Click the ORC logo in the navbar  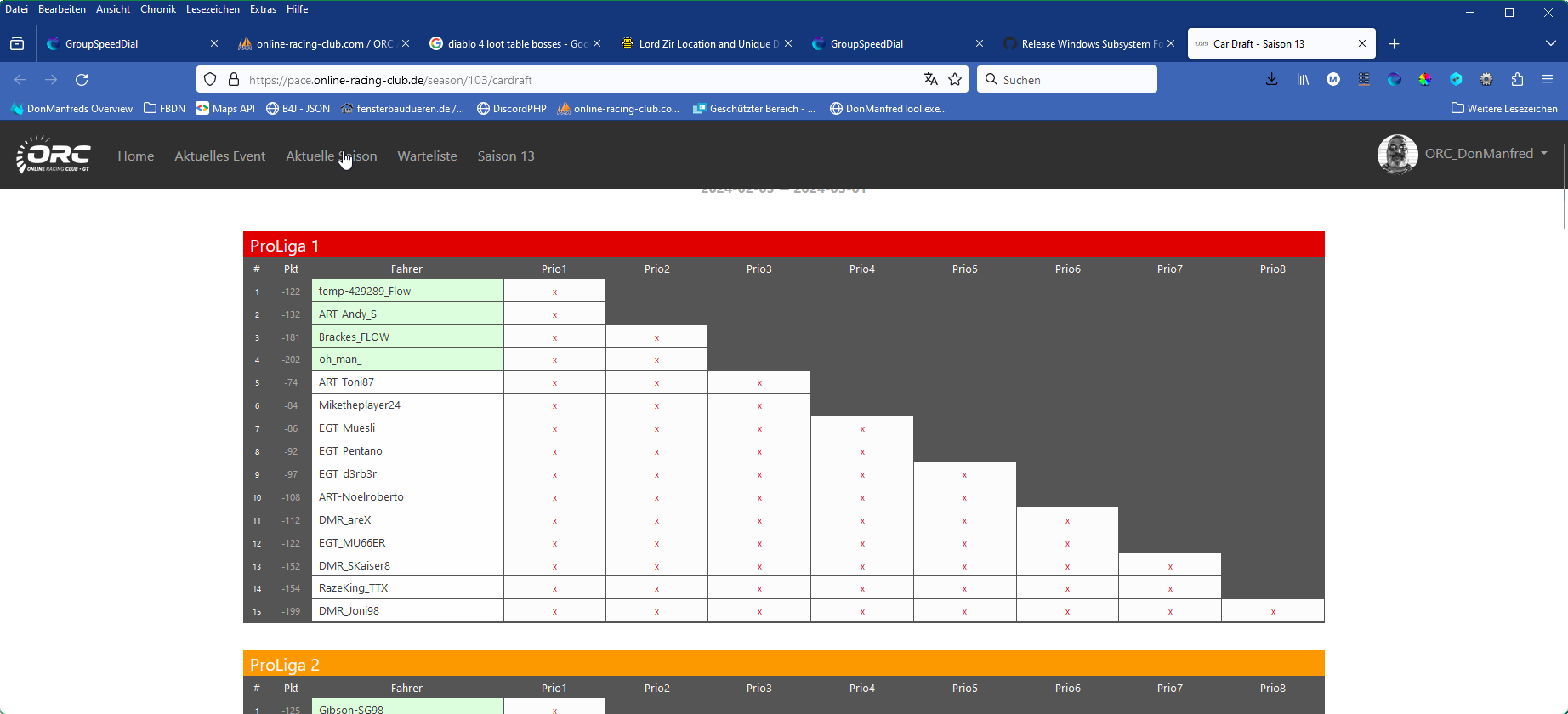pos(53,154)
